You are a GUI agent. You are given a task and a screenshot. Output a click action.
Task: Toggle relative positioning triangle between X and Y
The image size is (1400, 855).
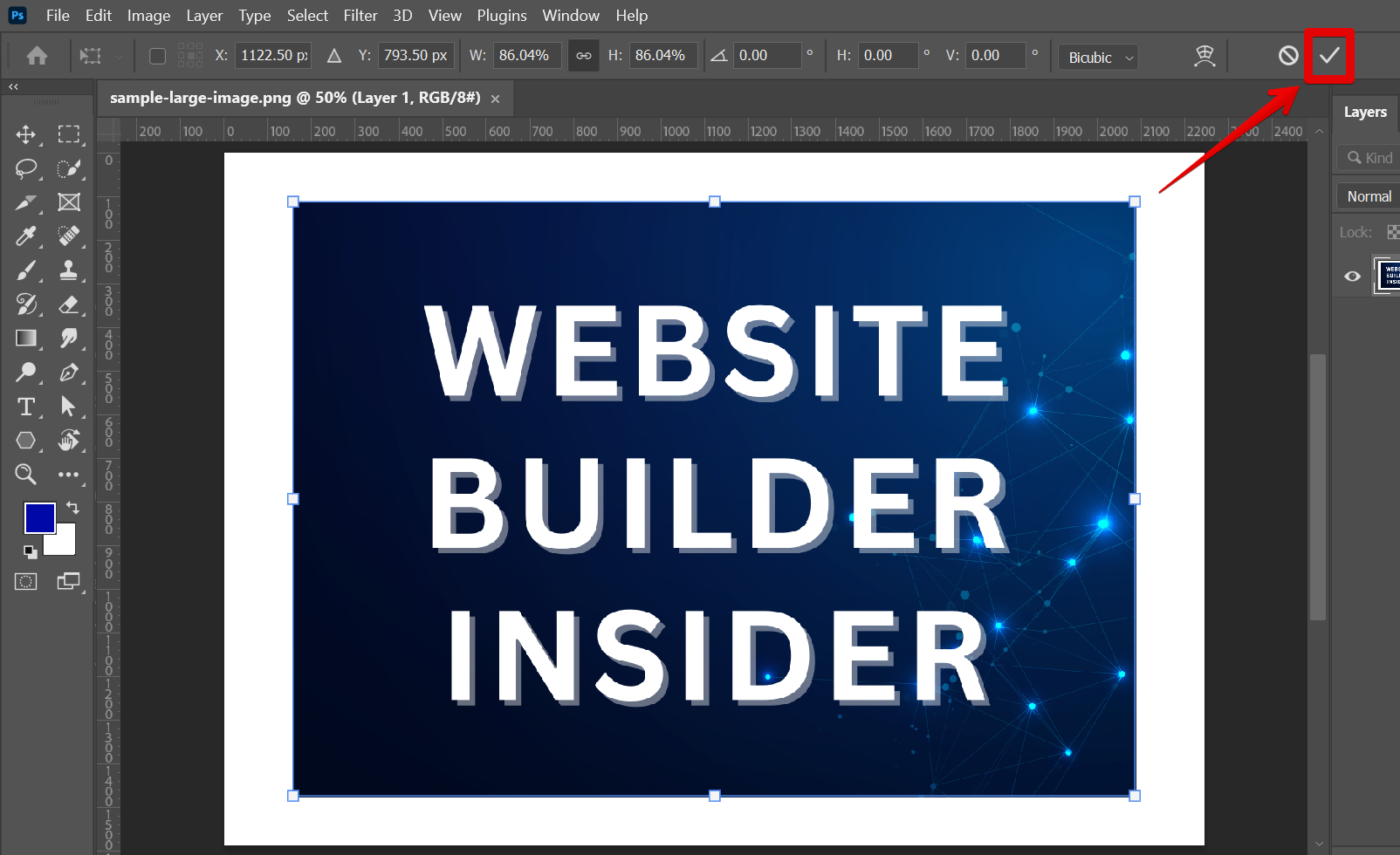[334, 56]
